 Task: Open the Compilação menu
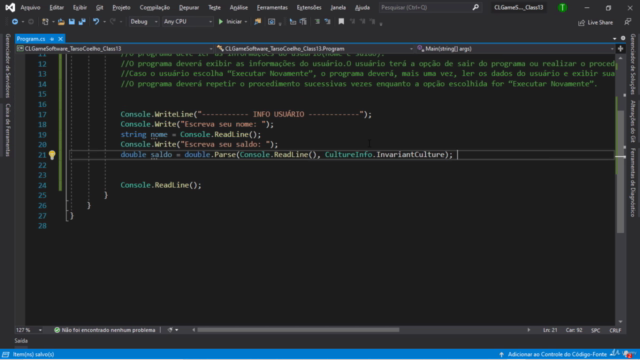pos(155,7)
